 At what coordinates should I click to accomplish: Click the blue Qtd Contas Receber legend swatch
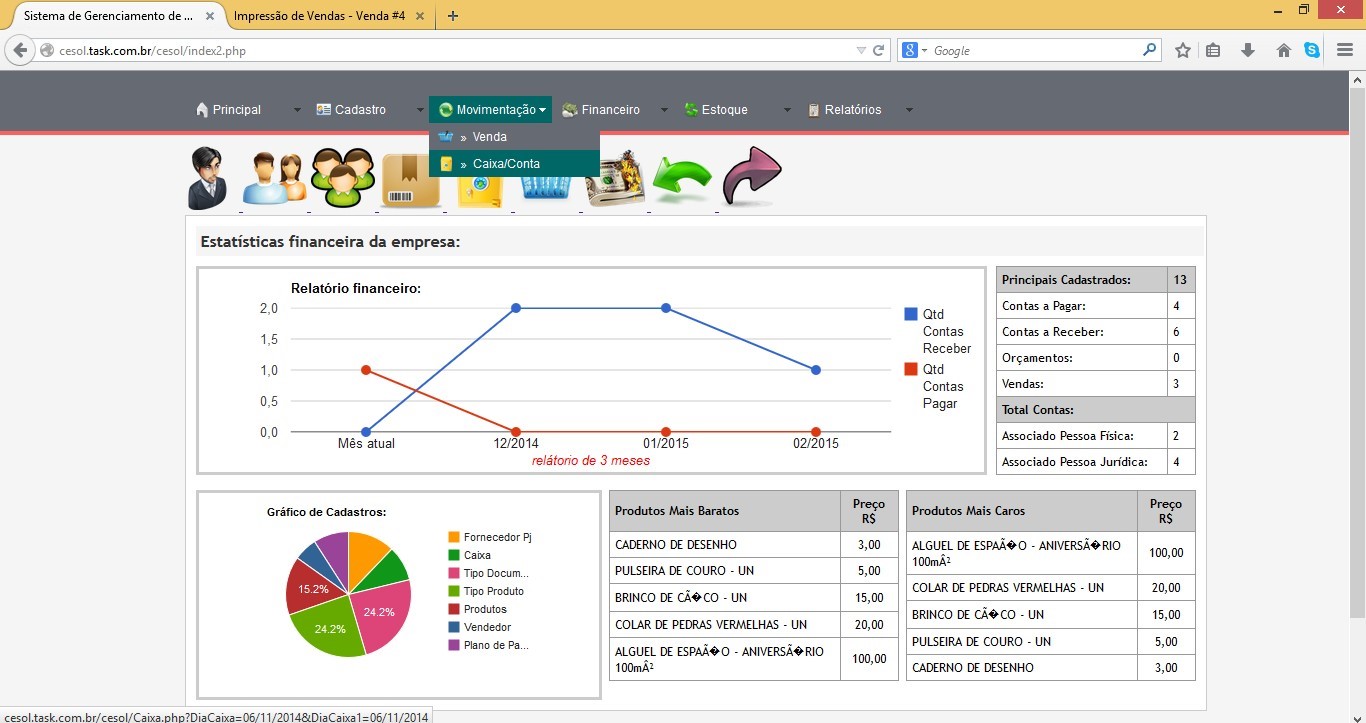tap(910, 314)
